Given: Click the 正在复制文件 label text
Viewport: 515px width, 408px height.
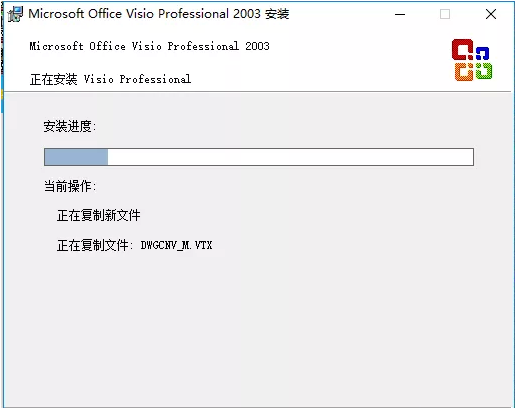Looking at the screenshot, I should pos(93,245).
